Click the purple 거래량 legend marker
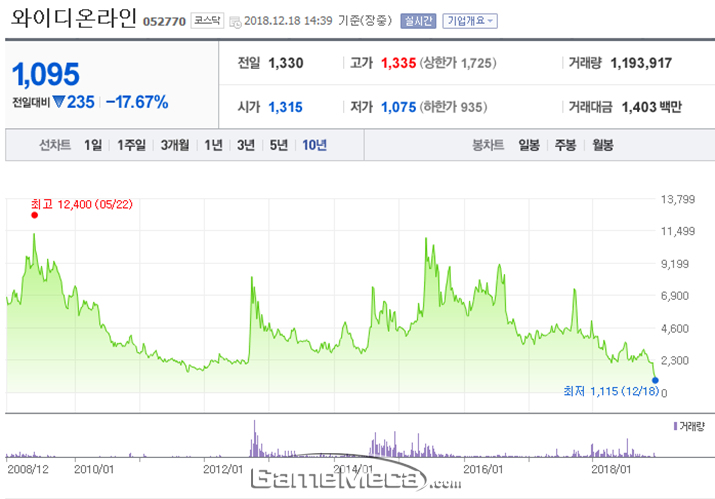Viewport: 715px width, 499px height. point(675,426)
